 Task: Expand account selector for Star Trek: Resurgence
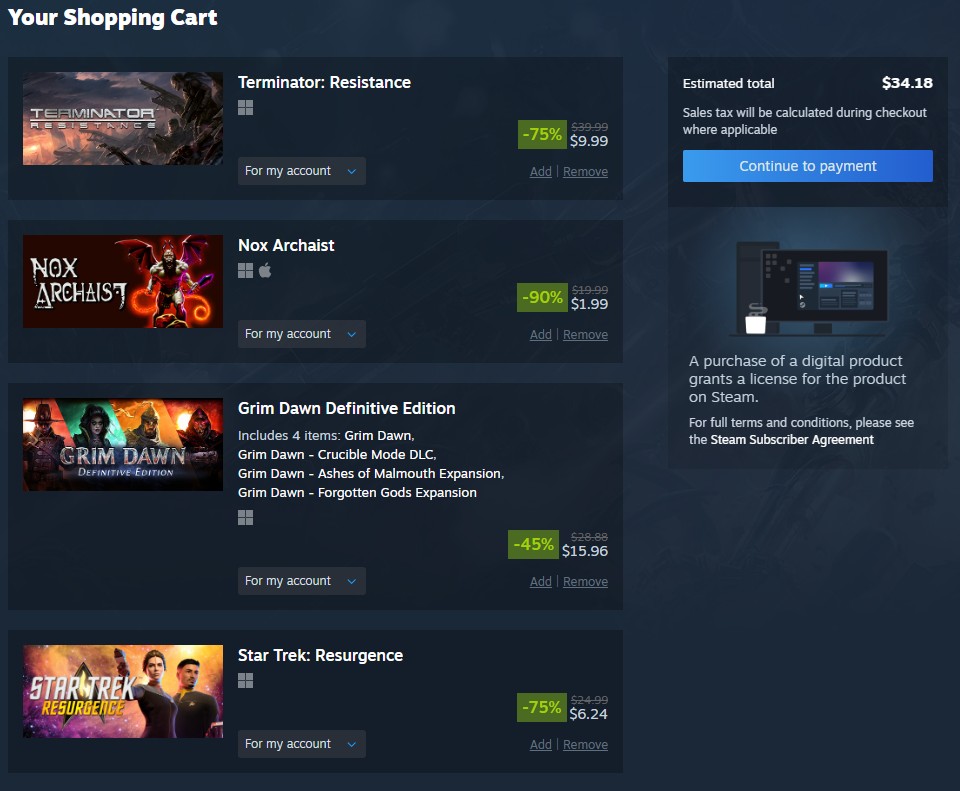tap(302, 744)
